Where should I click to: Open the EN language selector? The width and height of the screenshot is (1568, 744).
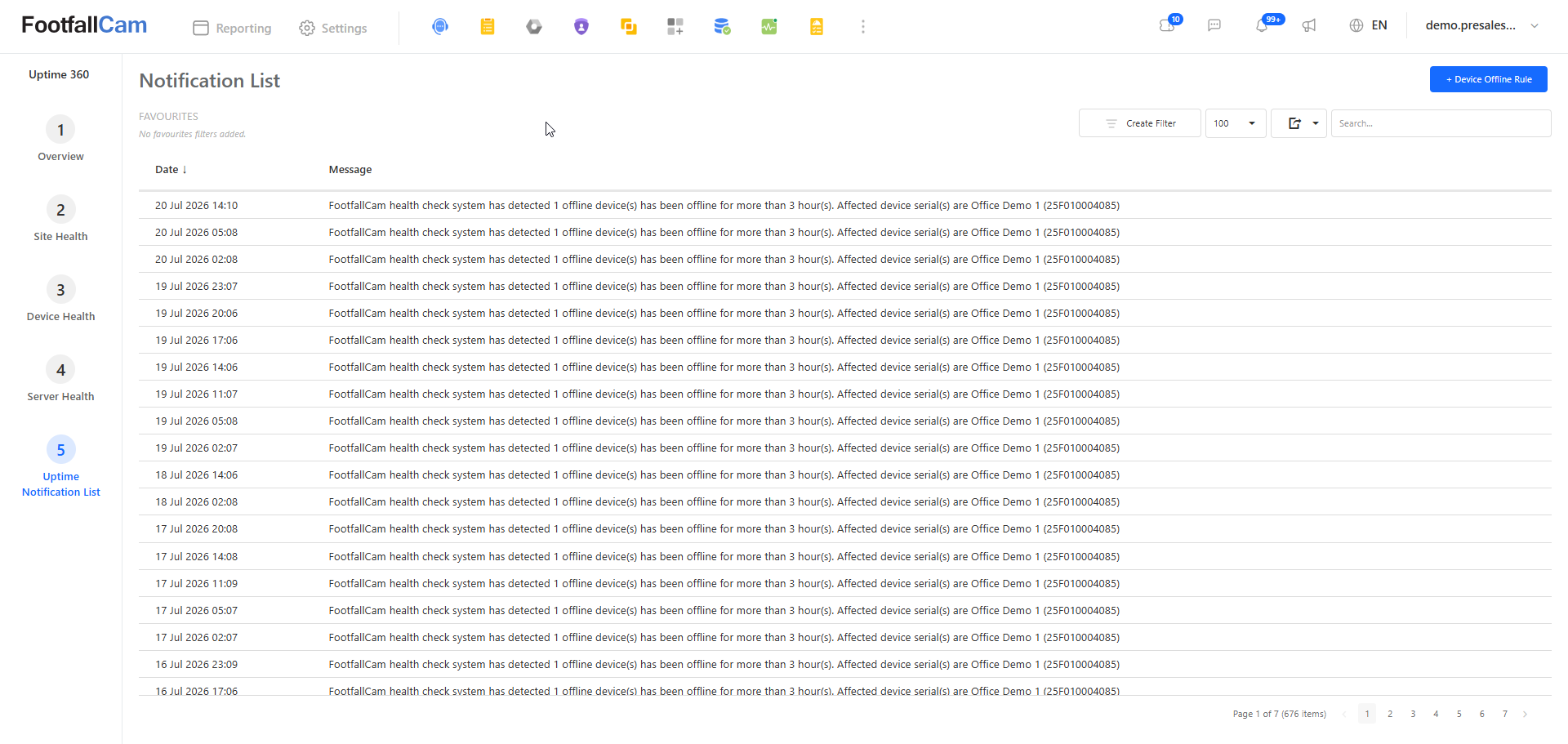[x=1379, y=25]
